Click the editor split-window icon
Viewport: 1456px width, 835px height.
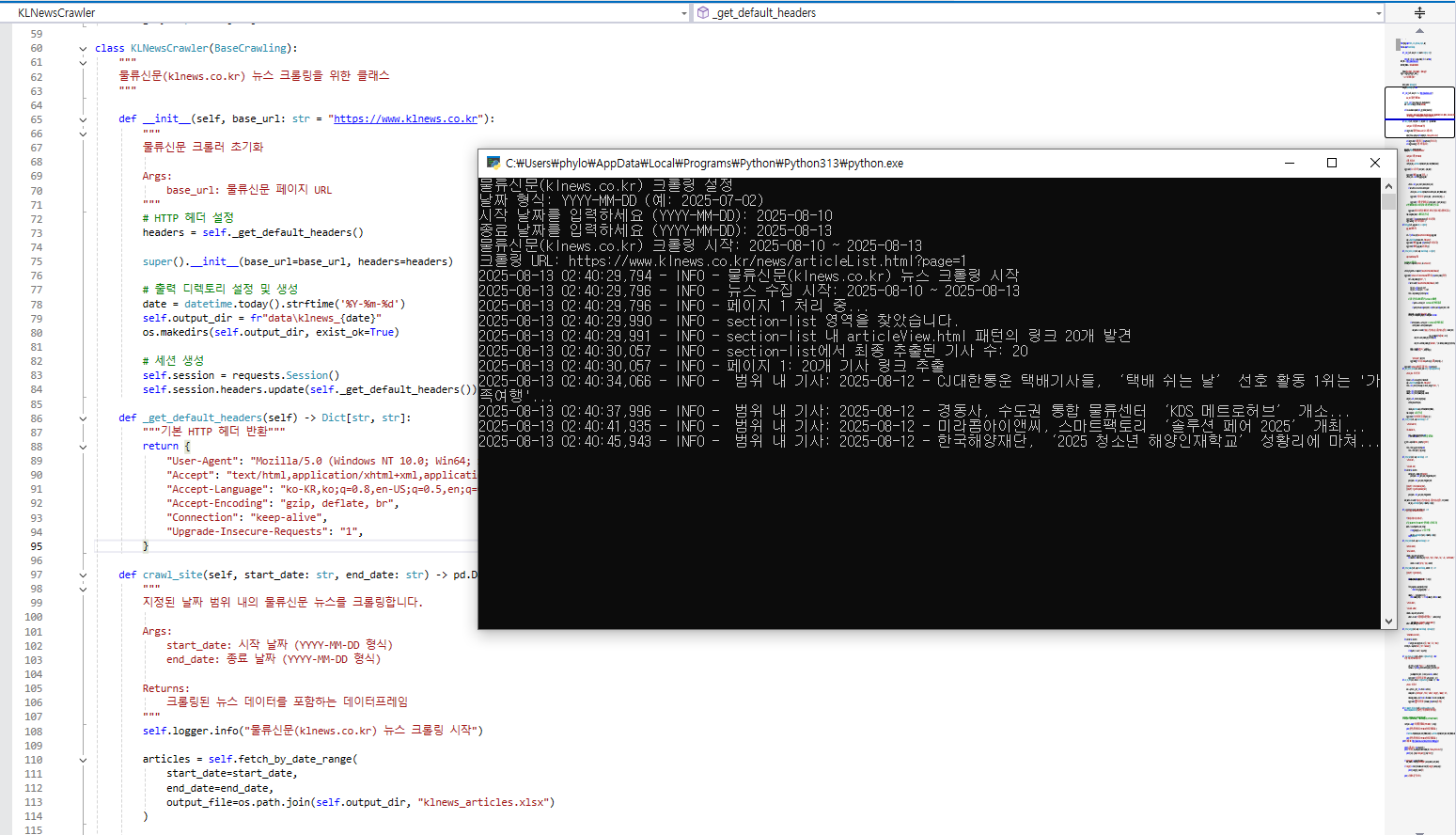1419,12
